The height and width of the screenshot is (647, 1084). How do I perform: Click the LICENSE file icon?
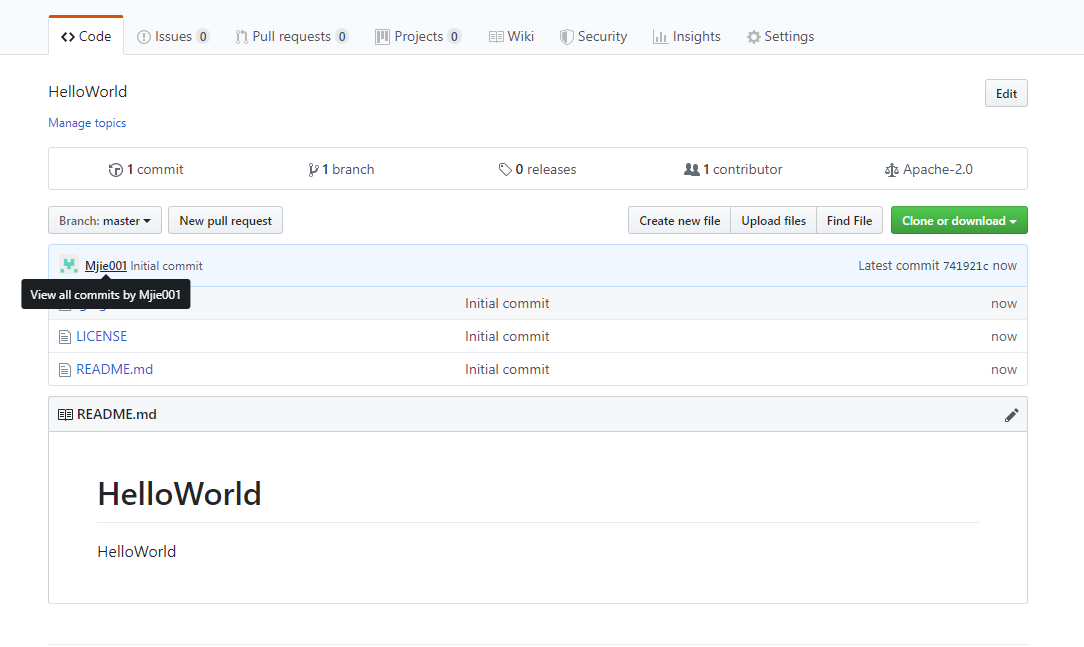click(x=65, y=337)
